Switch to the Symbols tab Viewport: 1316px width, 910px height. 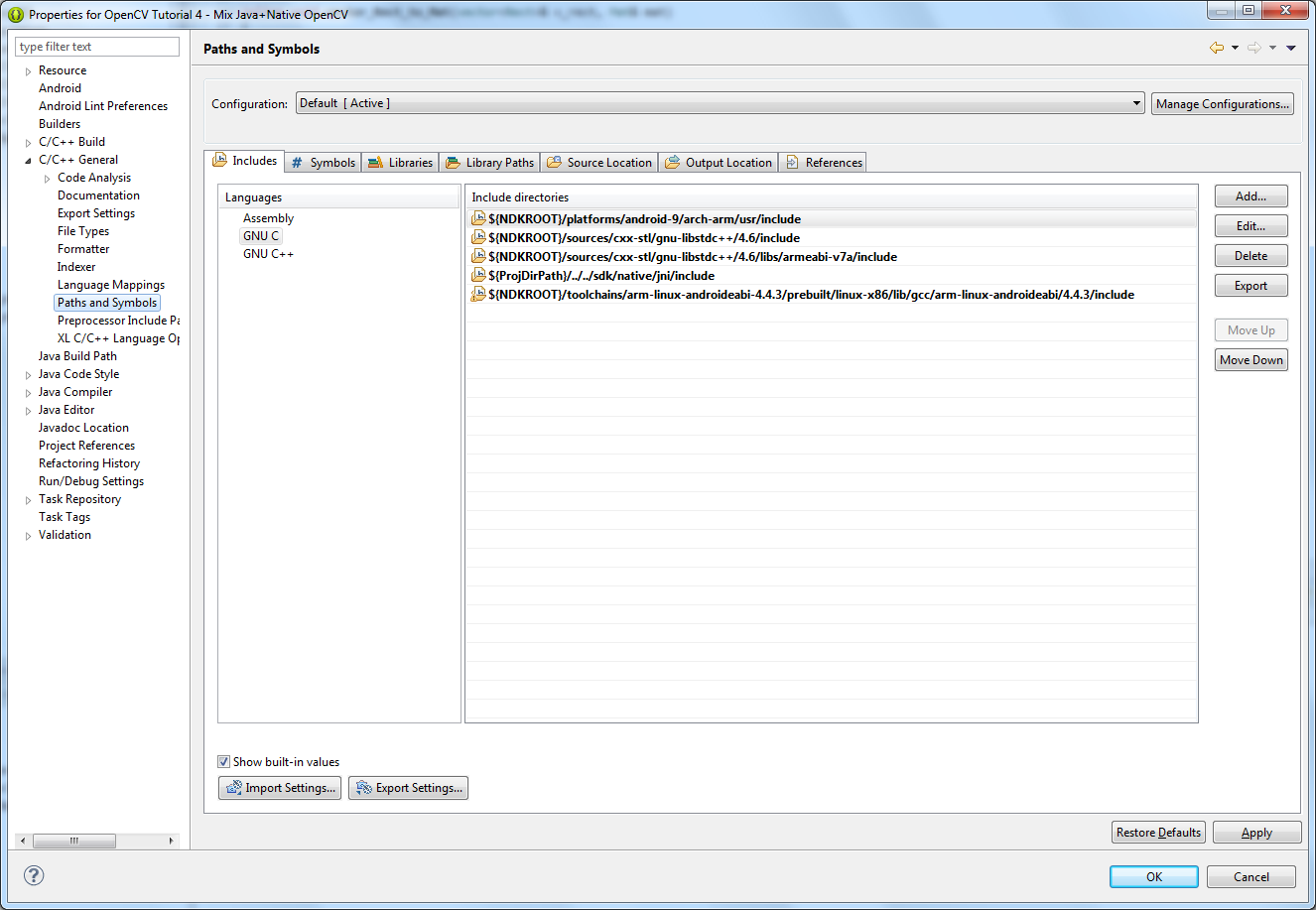pyautogui.click(x=323, y=163)
